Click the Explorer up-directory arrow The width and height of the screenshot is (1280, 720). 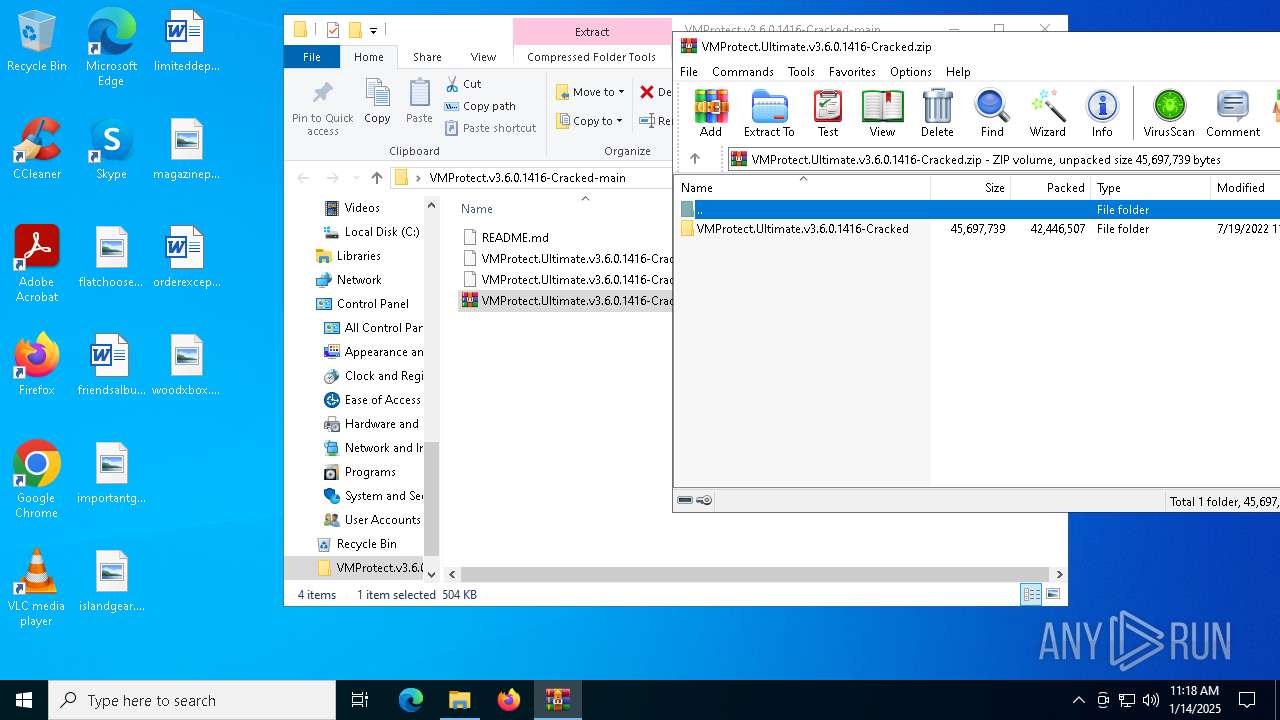point(376,178)
